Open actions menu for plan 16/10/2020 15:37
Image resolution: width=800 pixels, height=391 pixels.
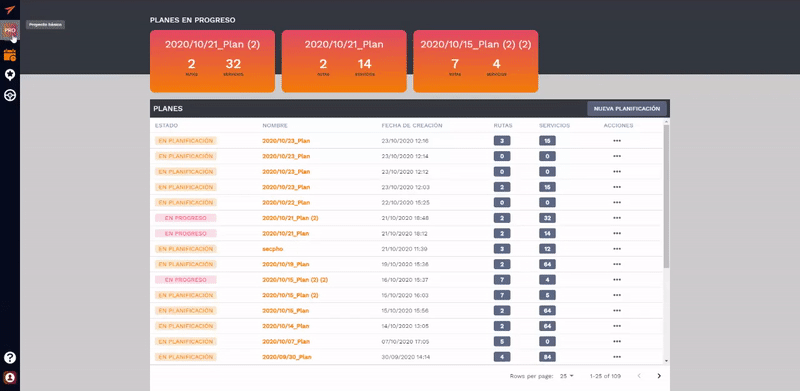click(617, 280)
